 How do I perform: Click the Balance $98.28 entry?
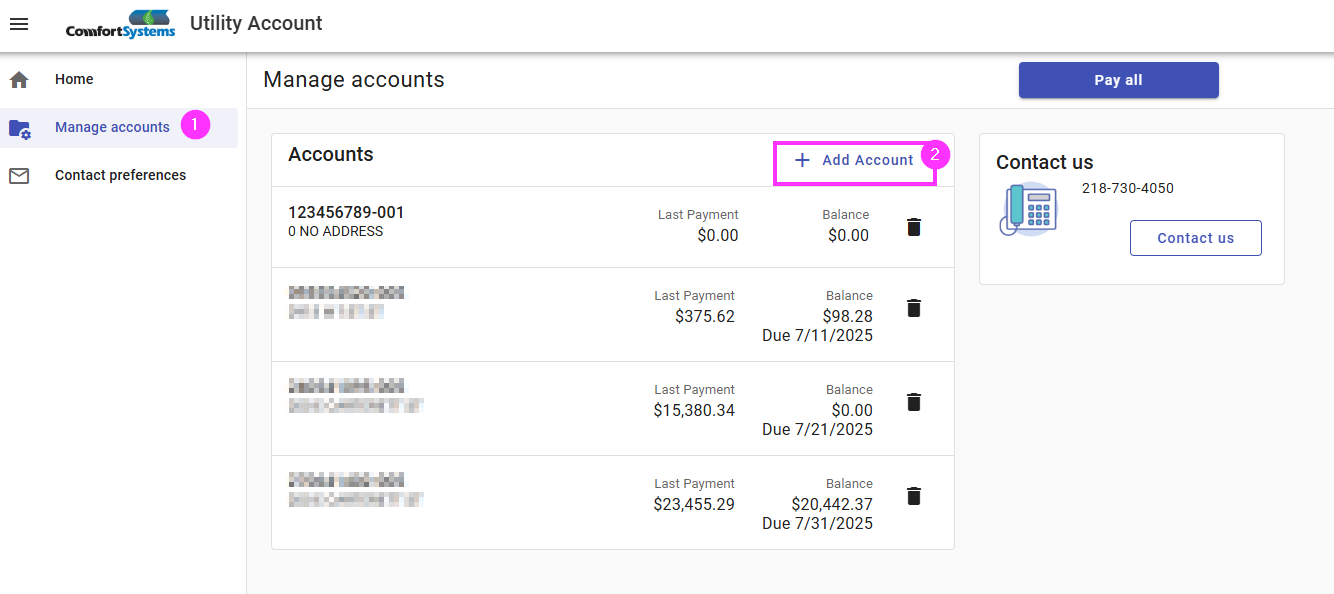(x=847, y=315)
